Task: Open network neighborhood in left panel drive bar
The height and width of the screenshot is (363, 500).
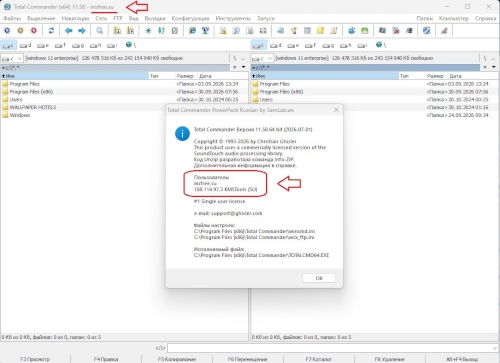Action: 130,45
